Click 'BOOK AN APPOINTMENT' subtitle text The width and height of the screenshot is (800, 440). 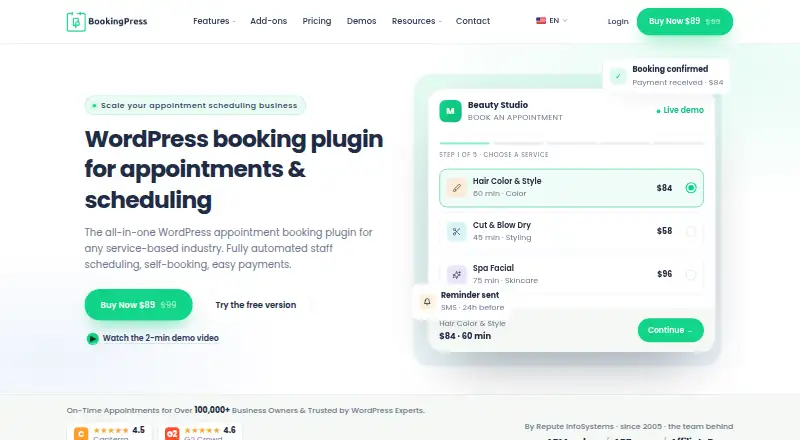point(515,117)
